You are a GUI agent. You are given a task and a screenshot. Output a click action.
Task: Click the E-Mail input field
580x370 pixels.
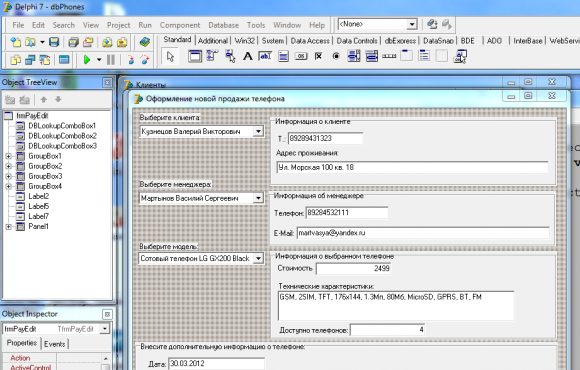pos(423,233)
